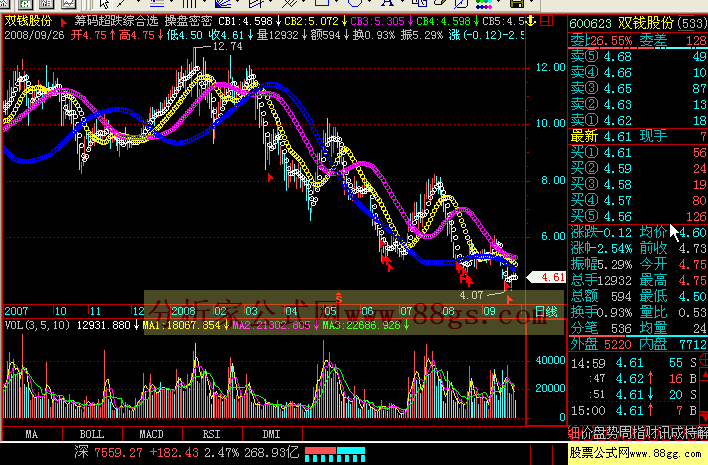
Task: Click the 筹码超跌综合选 indicator name
Action: coord(116,21)
